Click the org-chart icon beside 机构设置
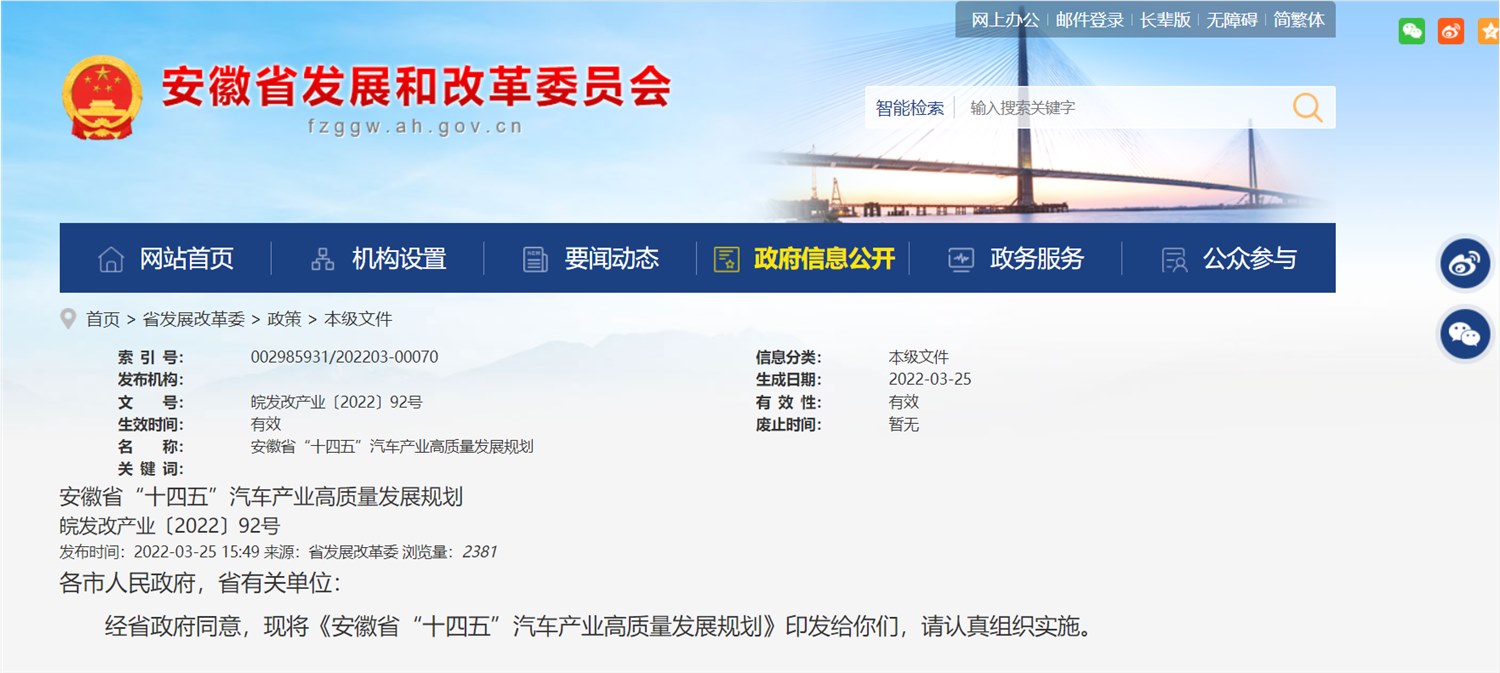The image size is (1500, 673). pos(322,258)
